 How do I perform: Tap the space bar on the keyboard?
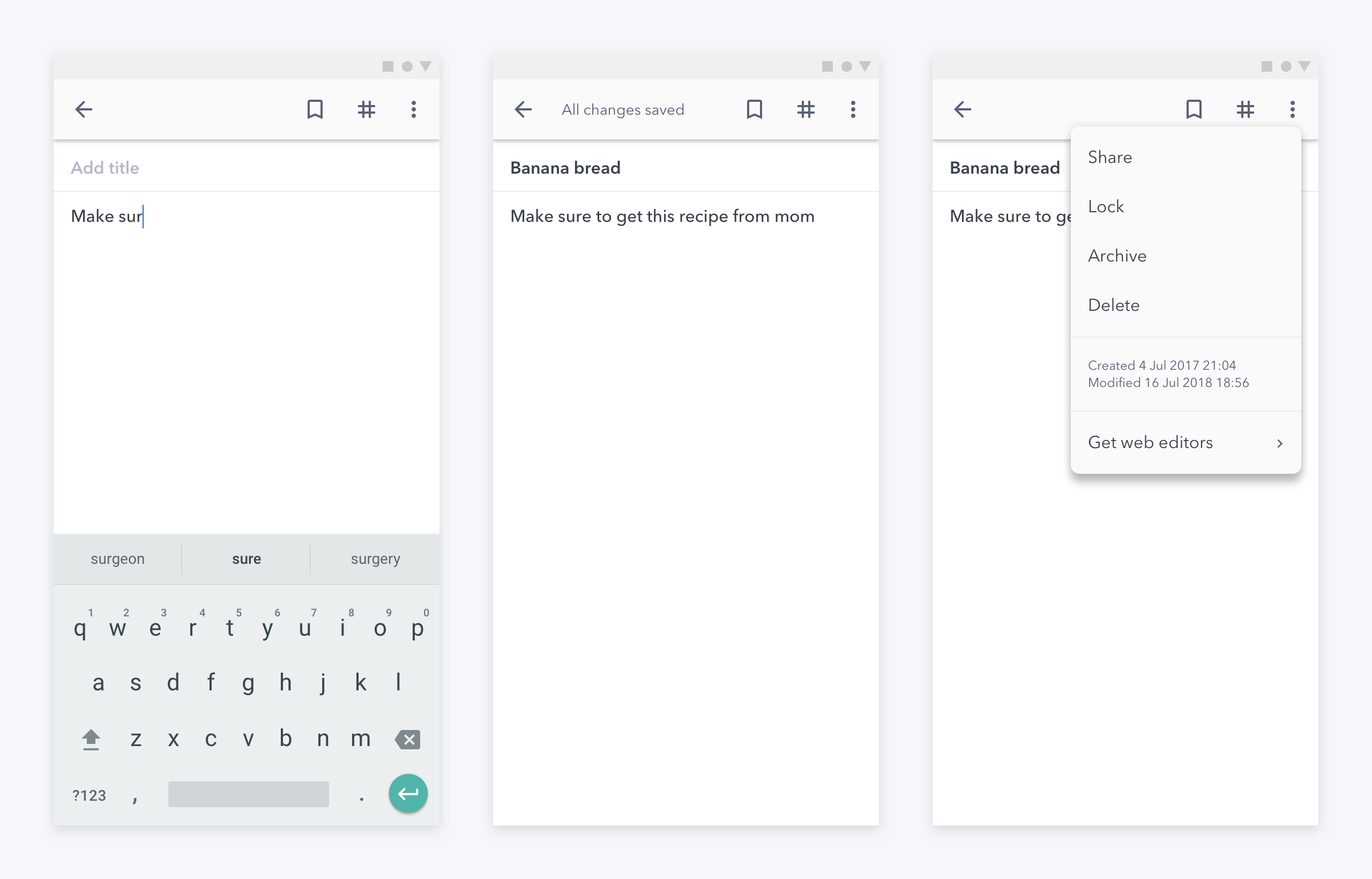[248, 794]
